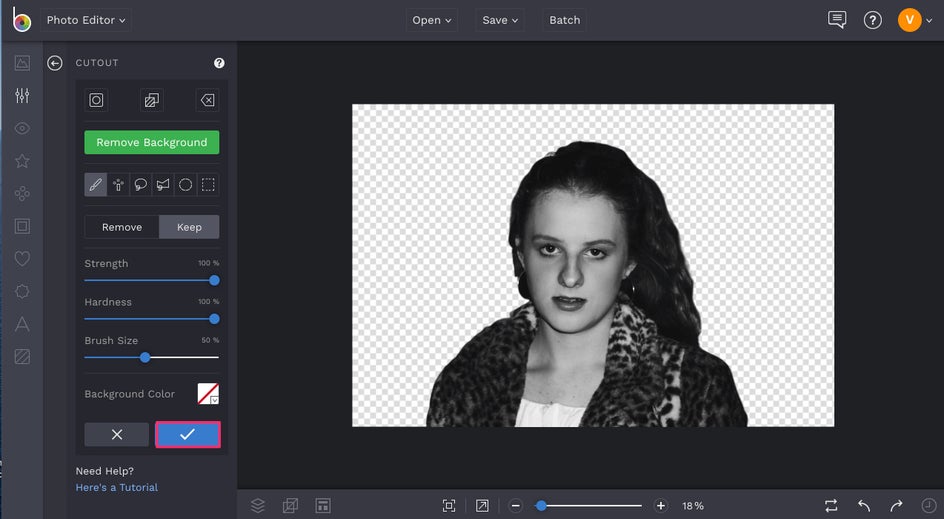
Task: Expand the Photo Editor dropdown
Action: pyautogui.click(x=86, y=20)
